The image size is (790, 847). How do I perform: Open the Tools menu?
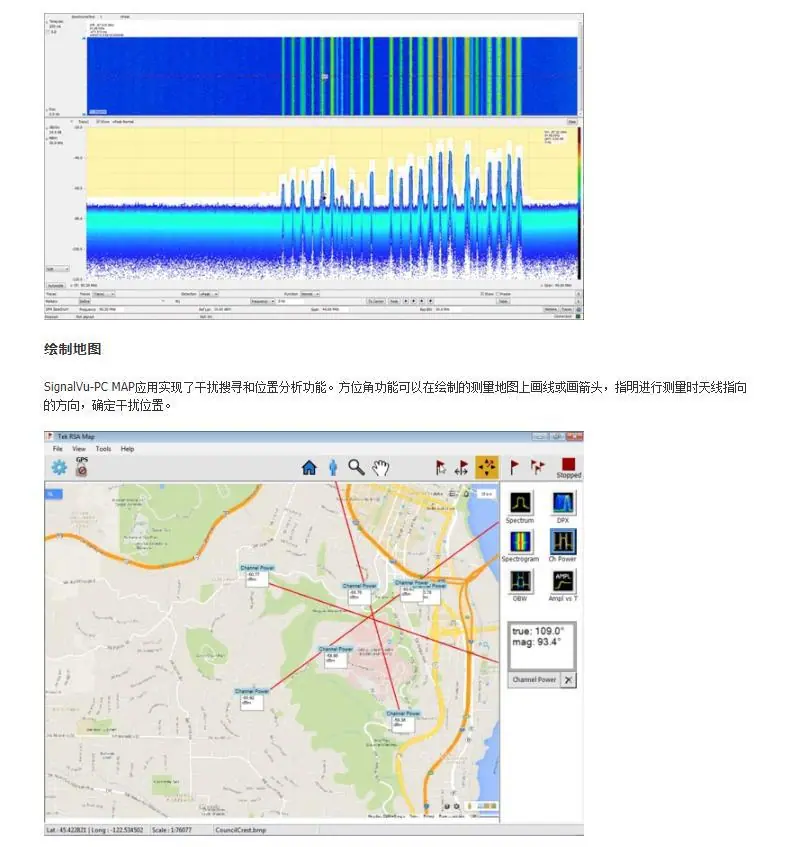click(103, 449)
